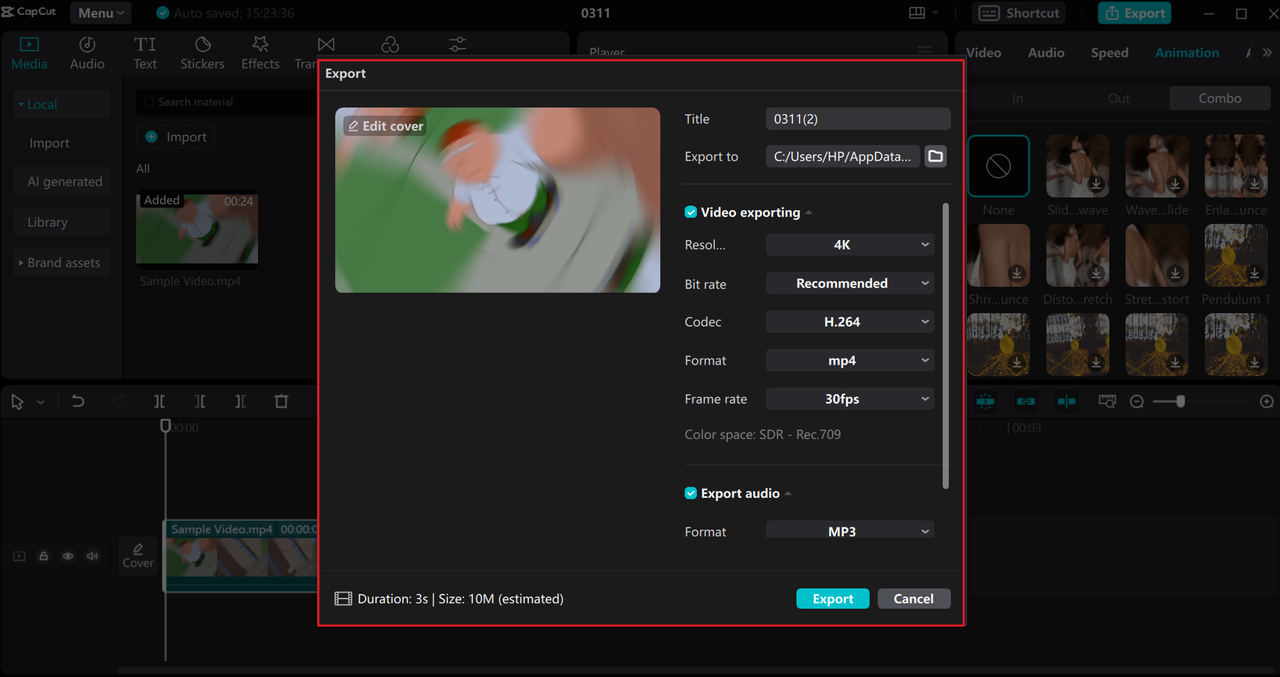Viewport: 1280px width, 677px height.
Task: Open the Effects panel icon
Action: [260, 45]
